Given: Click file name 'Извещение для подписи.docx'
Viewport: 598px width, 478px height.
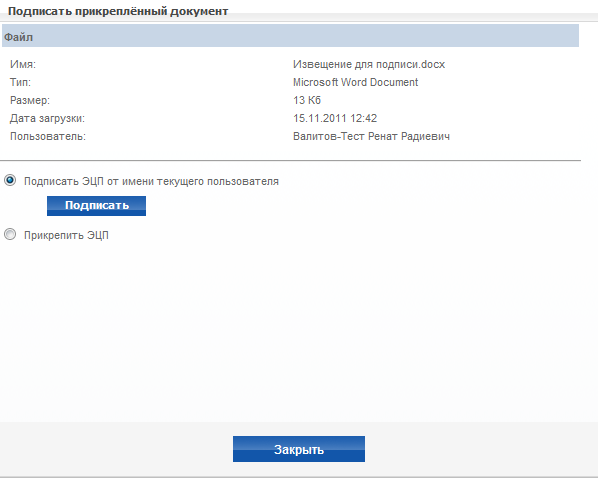Looking at the screenshot, I should coord(369,64).
